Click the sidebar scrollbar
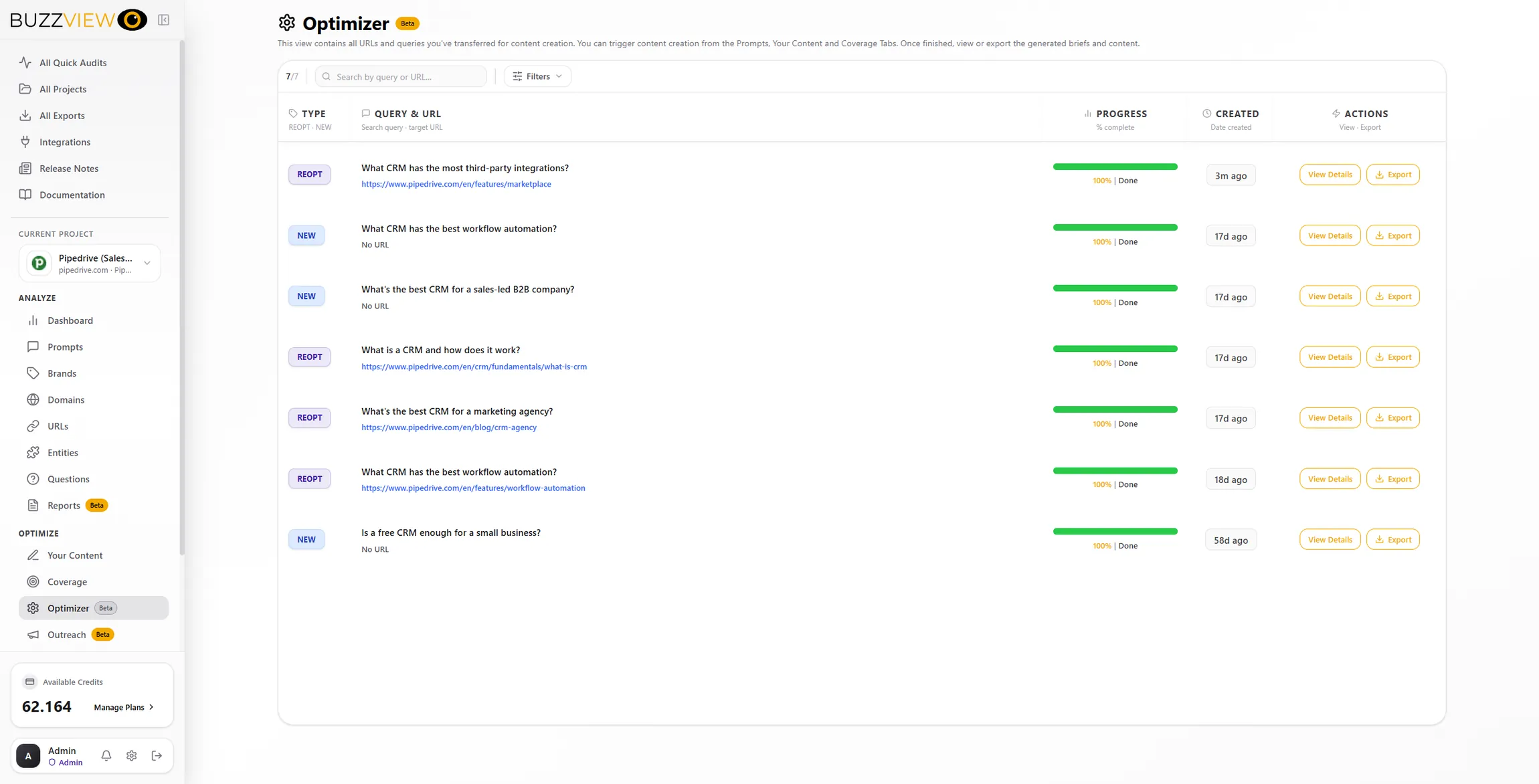 tap(182, 298)
